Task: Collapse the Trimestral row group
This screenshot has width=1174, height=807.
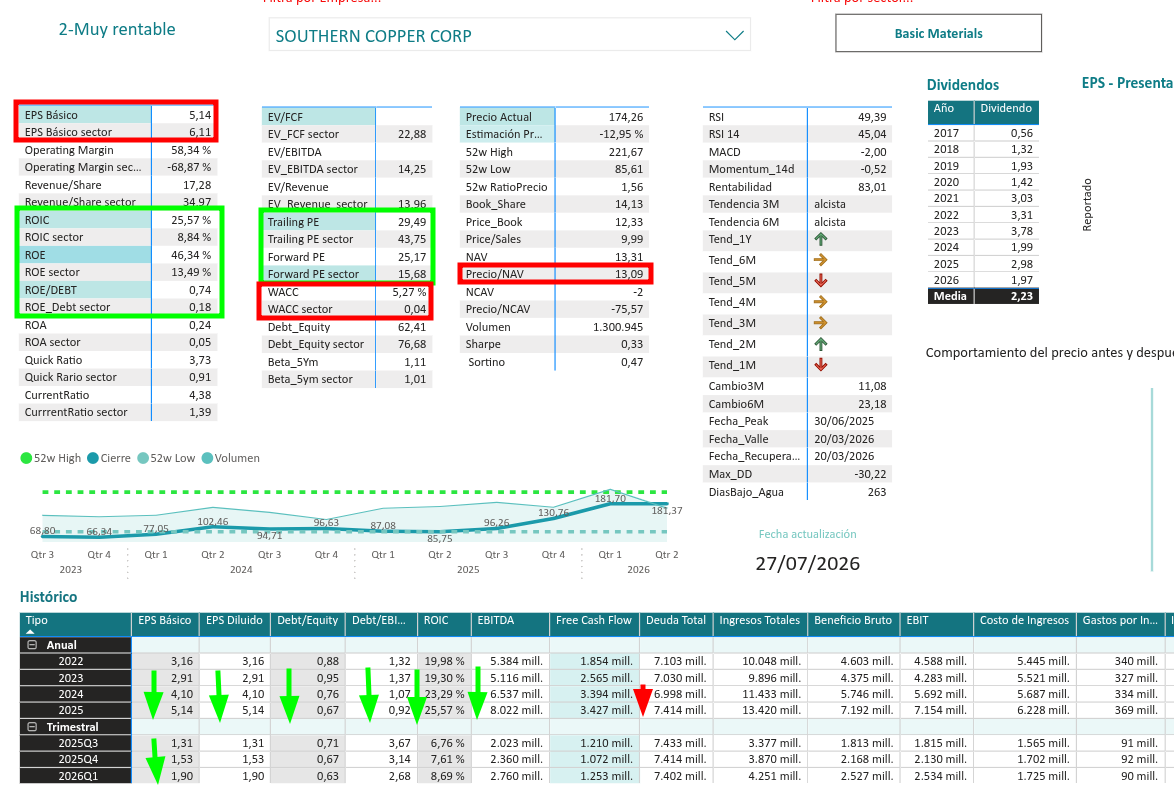Action: (32, 727)
